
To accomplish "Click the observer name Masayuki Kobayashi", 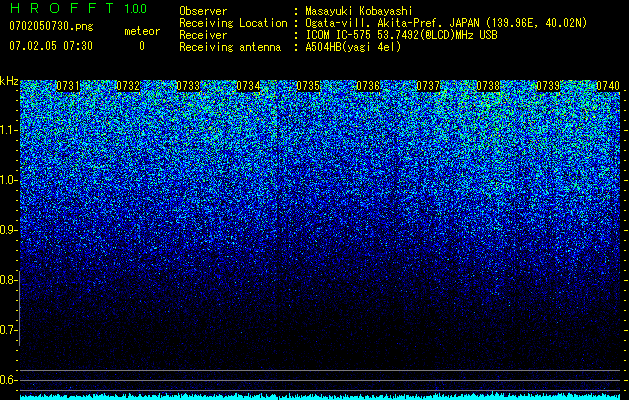I will click(359, 11).
